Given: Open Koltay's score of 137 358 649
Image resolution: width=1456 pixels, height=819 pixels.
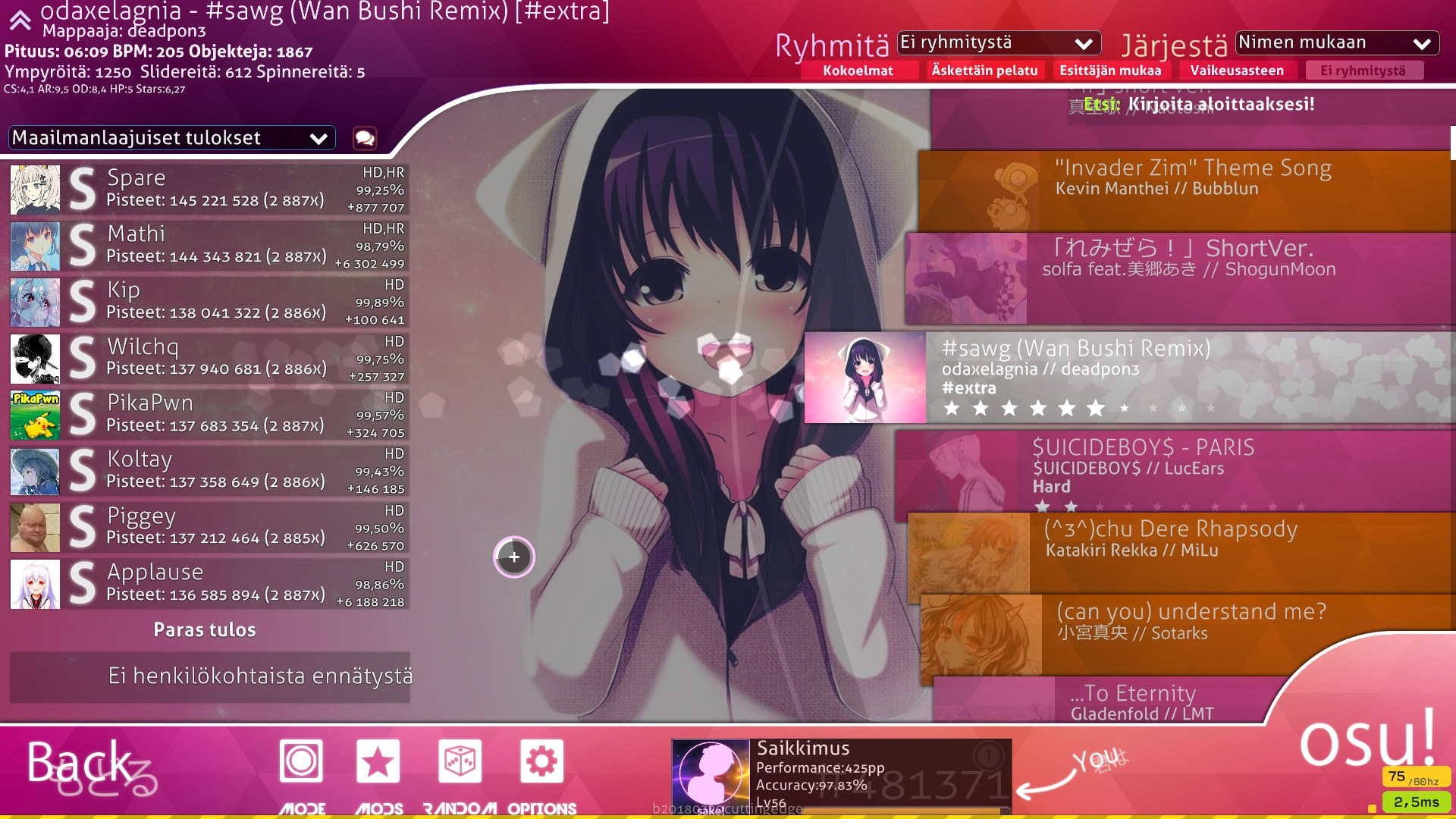Looking at the screenshot, I should pyautogui.click(x=209, y=471).
